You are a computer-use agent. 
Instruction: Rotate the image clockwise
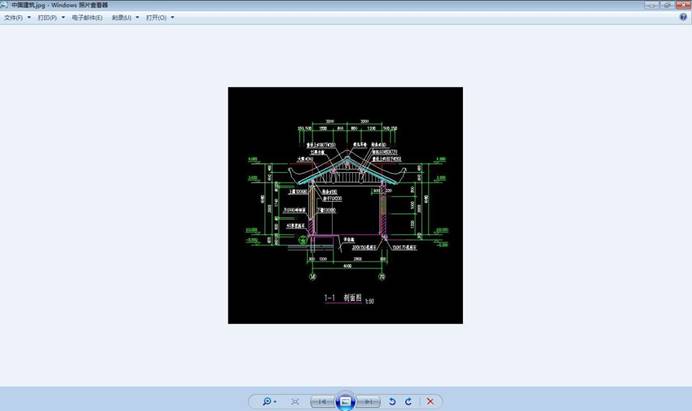[408, 401]
